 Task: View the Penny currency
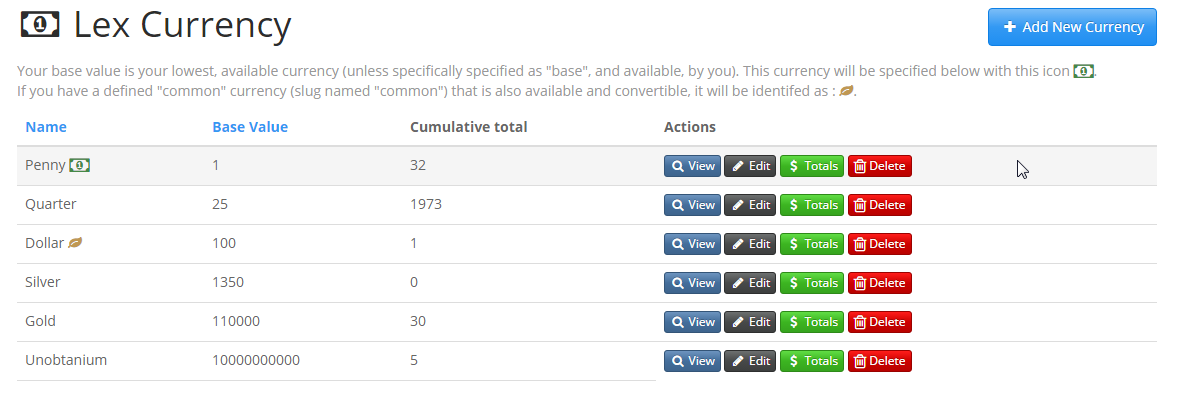tap(692, 166)
